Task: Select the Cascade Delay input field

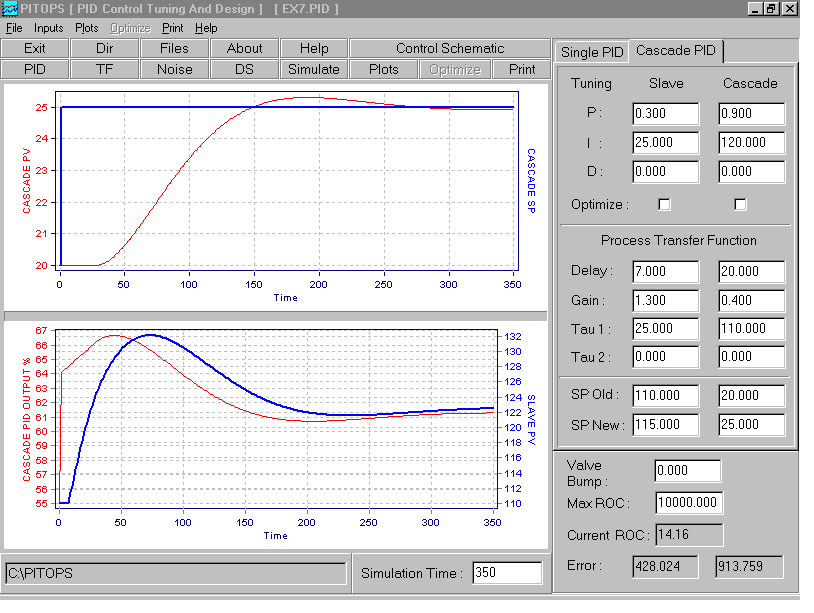Action: pyautogui.click(x=751, y=272)
